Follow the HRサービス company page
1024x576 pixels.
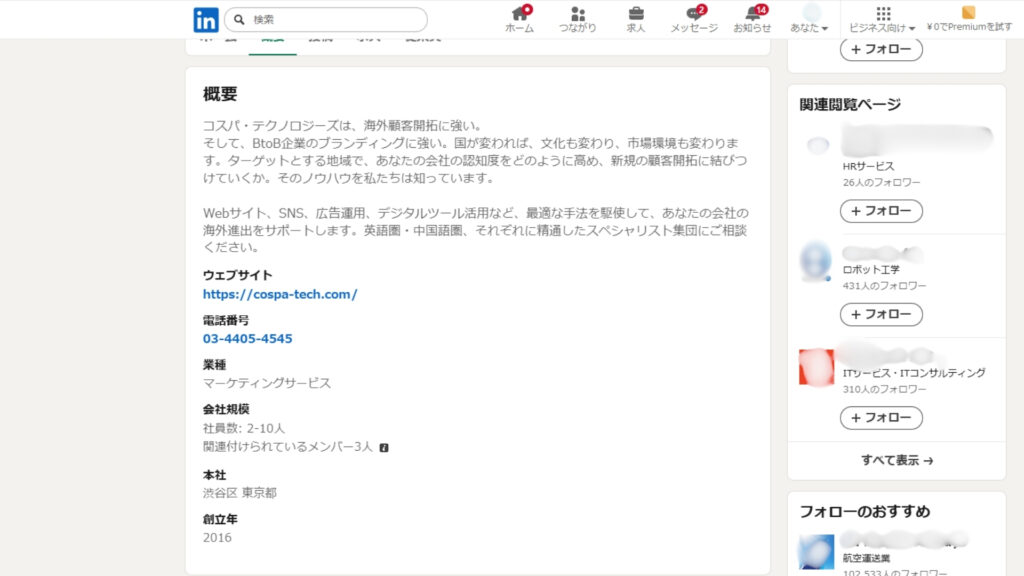coord(881,211)
